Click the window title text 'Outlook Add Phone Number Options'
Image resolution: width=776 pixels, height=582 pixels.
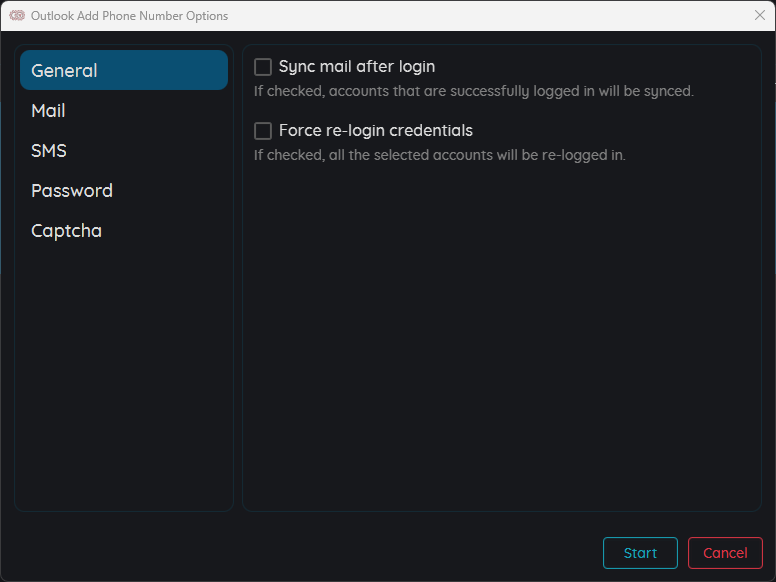pyautogui.click(x=129, y=16)
